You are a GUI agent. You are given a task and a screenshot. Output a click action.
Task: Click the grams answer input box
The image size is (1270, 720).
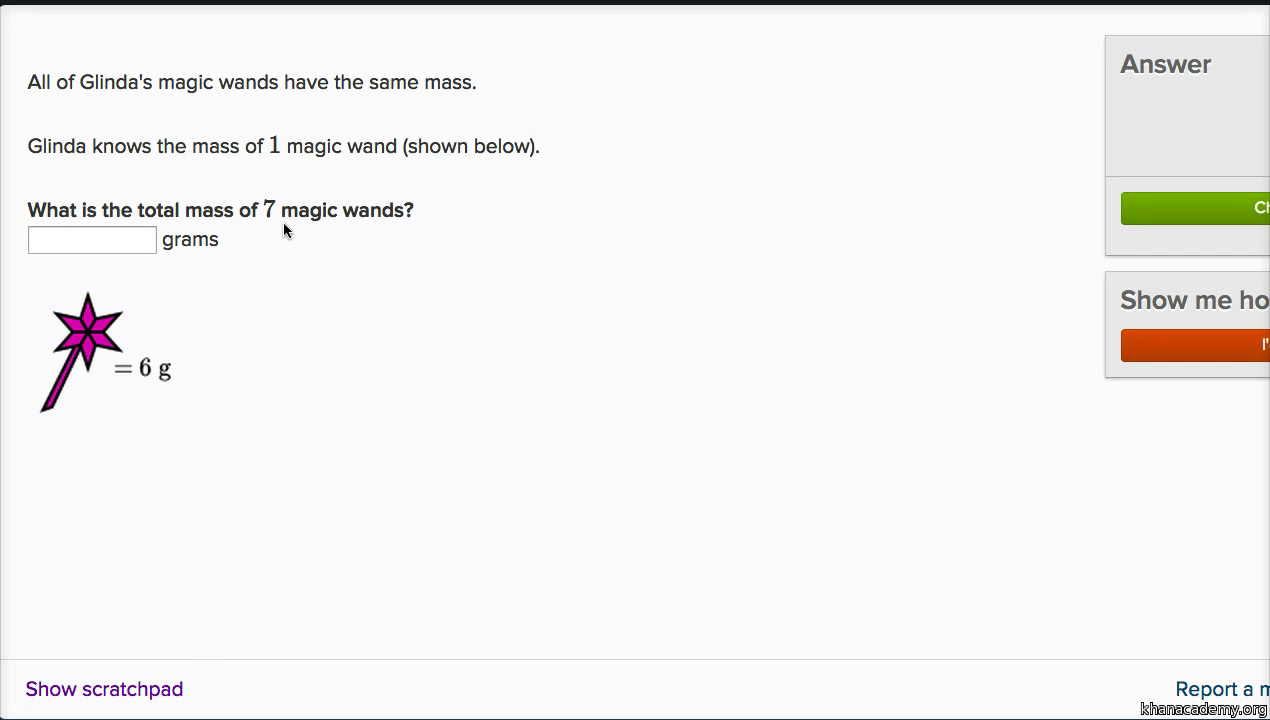click(x=92, y=240)
